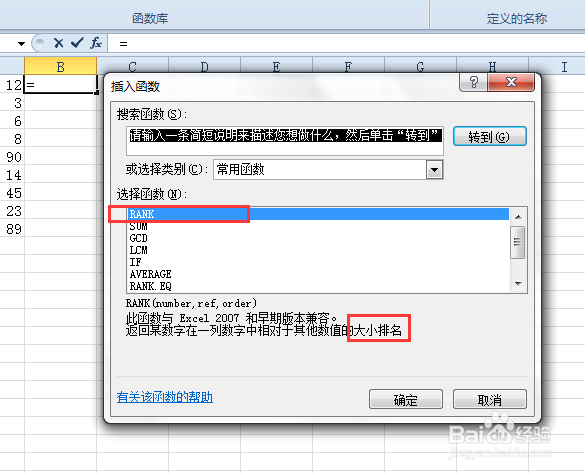Click the formula bar input area
The width and height of the screenshot is (585, 473).
pyautogui.click(x=346, y=43)
